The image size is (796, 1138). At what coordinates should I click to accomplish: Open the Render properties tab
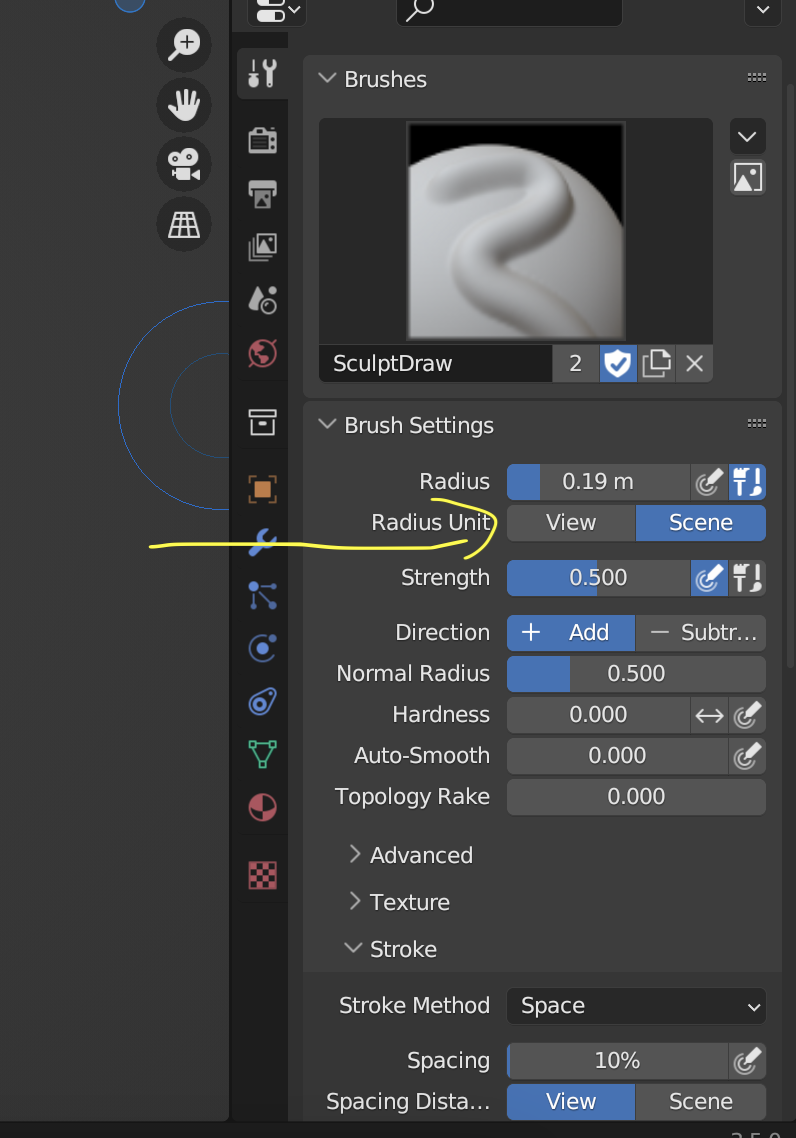tap(262, 139)
